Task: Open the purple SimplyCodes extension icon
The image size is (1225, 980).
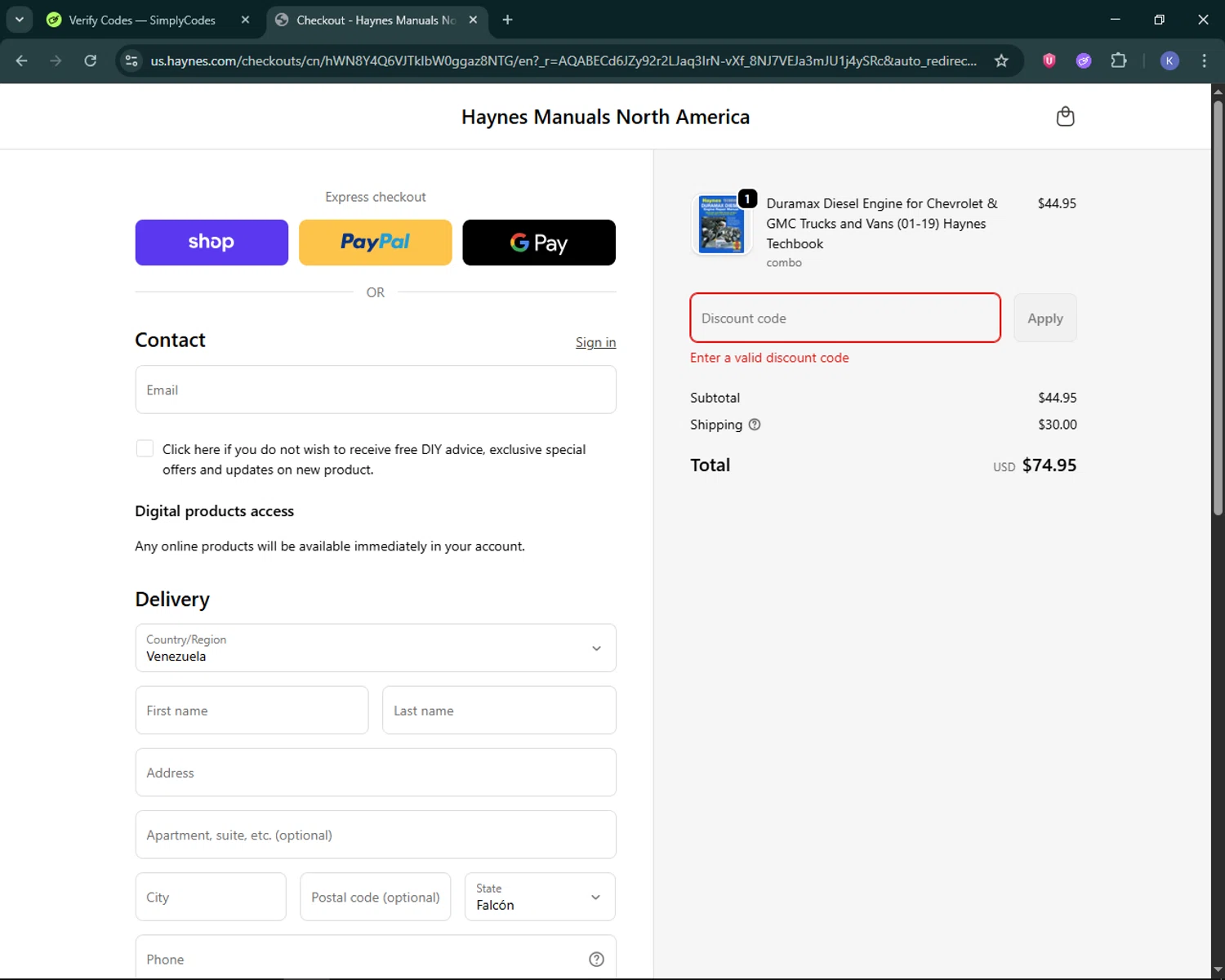Action: (1084, 60)
